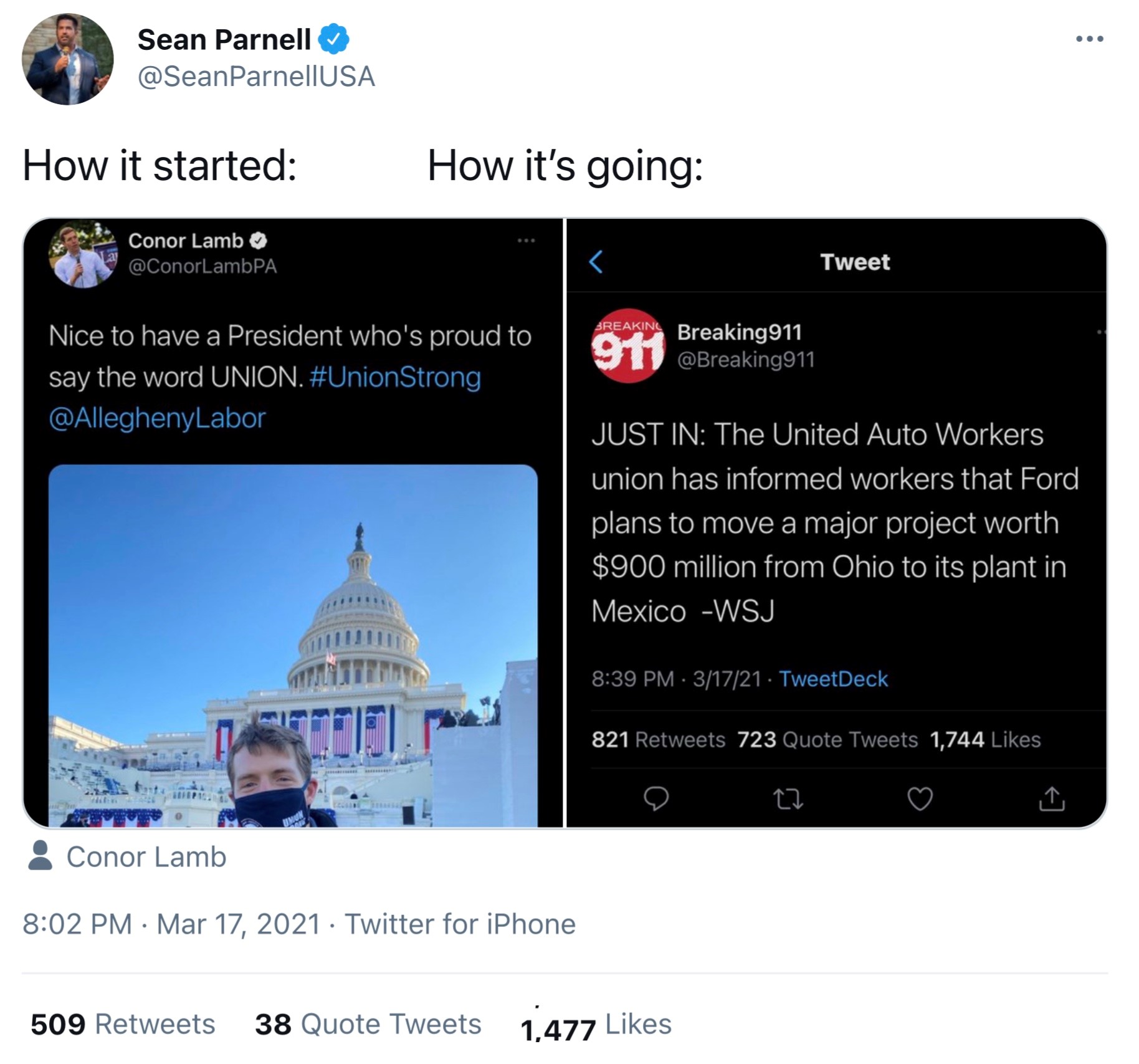Click the Twitter for iPhone source label
This screenshot has height=1064, width=1139.
(460, 924)
